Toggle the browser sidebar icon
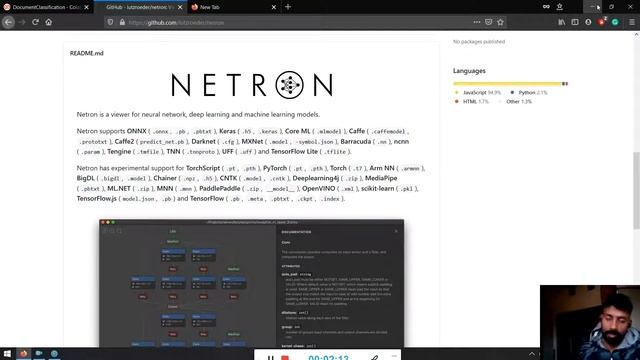 tap(575, 22)
